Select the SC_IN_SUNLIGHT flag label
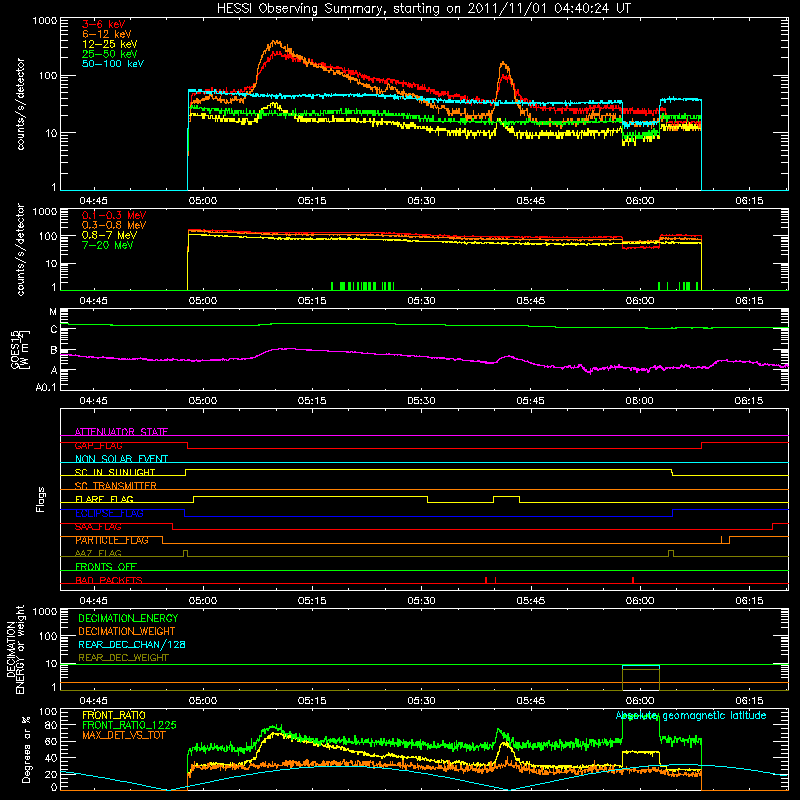The image size is (800, 800). (x=115, y=472)
